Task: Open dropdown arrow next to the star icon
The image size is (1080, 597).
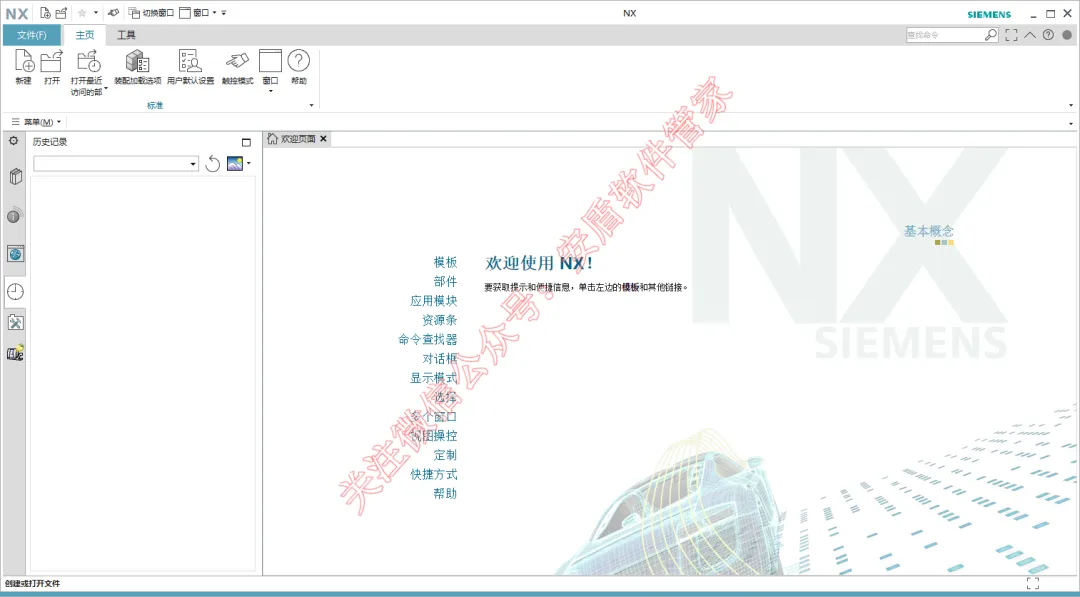Action: [96, 12]
